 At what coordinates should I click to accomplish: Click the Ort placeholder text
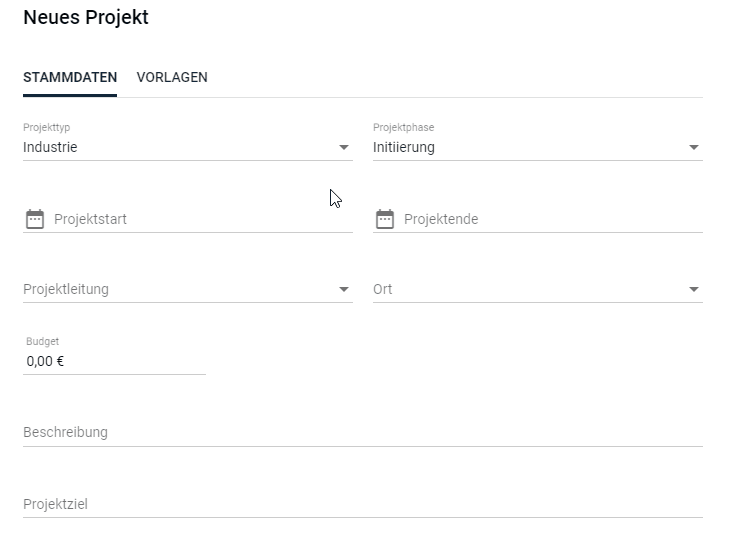click(382, 289)
